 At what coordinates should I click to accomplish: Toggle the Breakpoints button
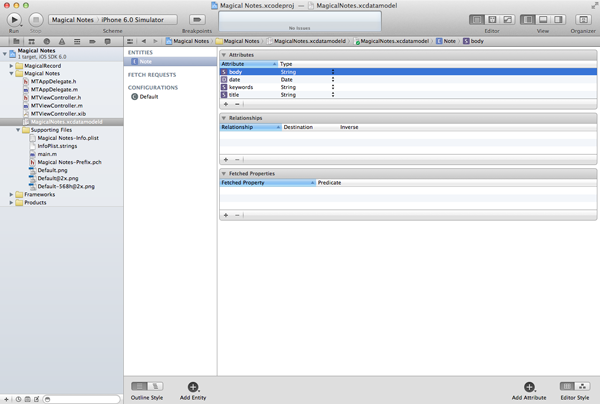tap(197, 20)
